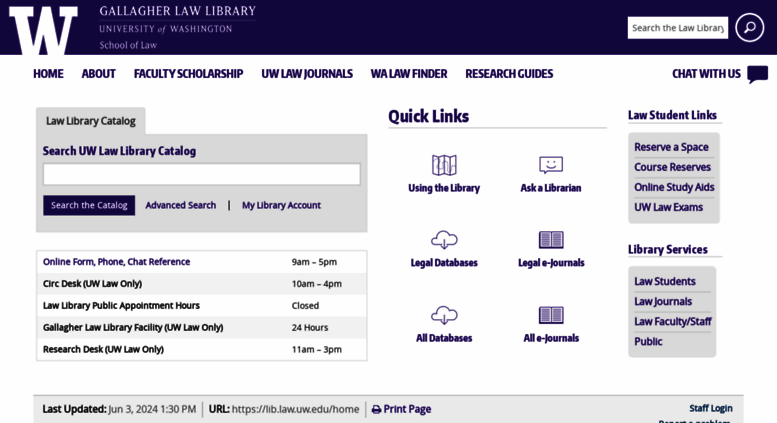Open the Ask a Librarian text link
Viewport: 777px width, 423px height.
pos(551,188)
